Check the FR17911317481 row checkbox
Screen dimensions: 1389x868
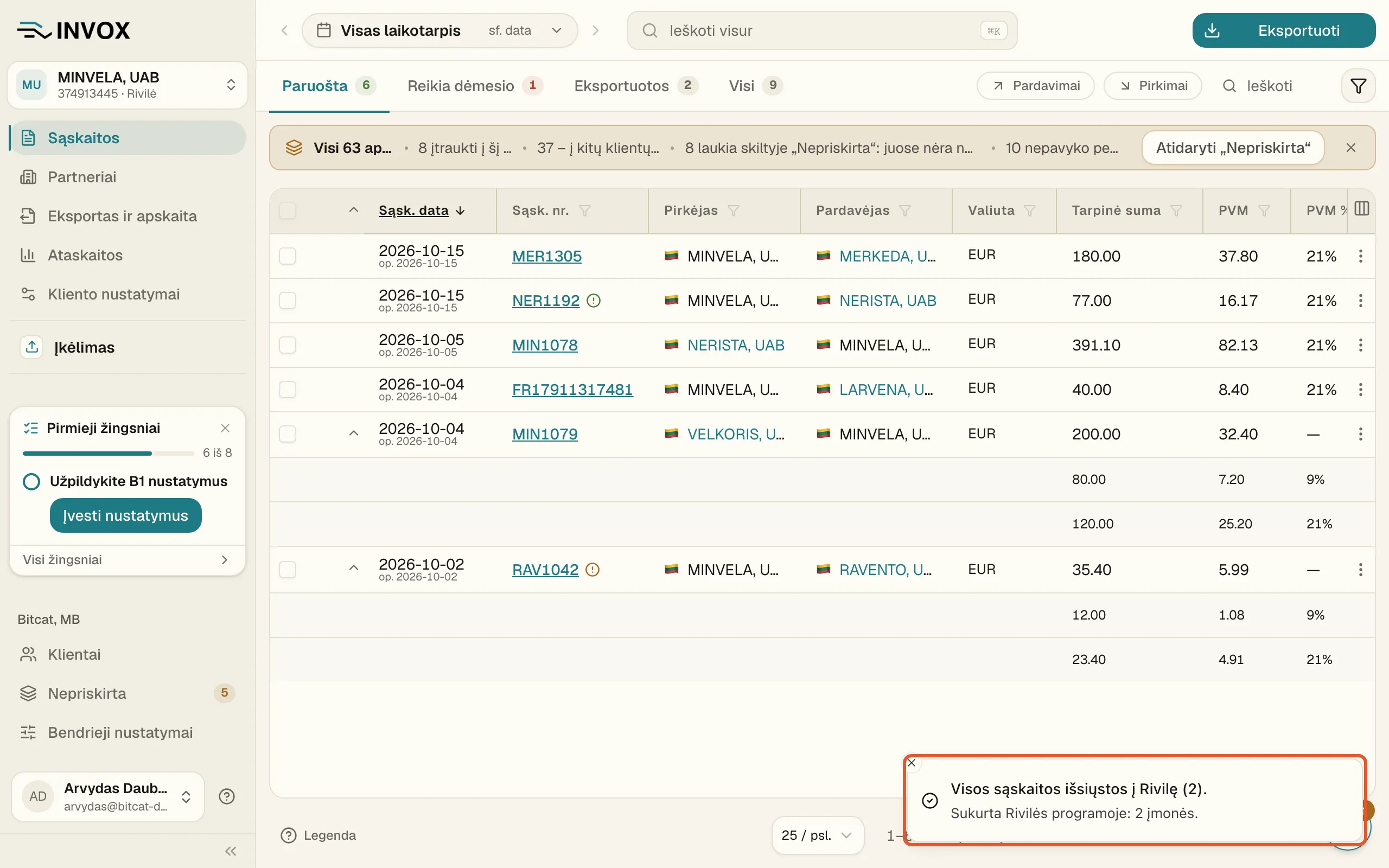tap(288, 389)
